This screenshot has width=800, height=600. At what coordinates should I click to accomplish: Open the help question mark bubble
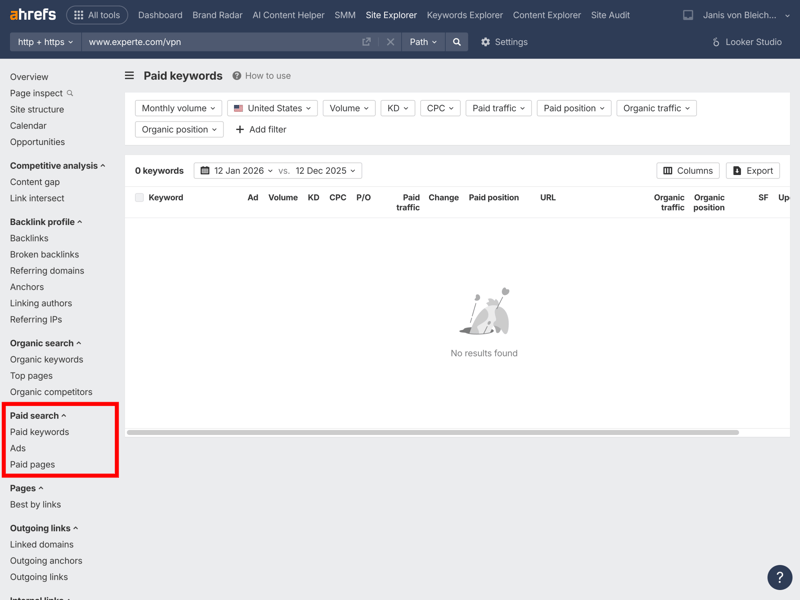coord(779,578)
